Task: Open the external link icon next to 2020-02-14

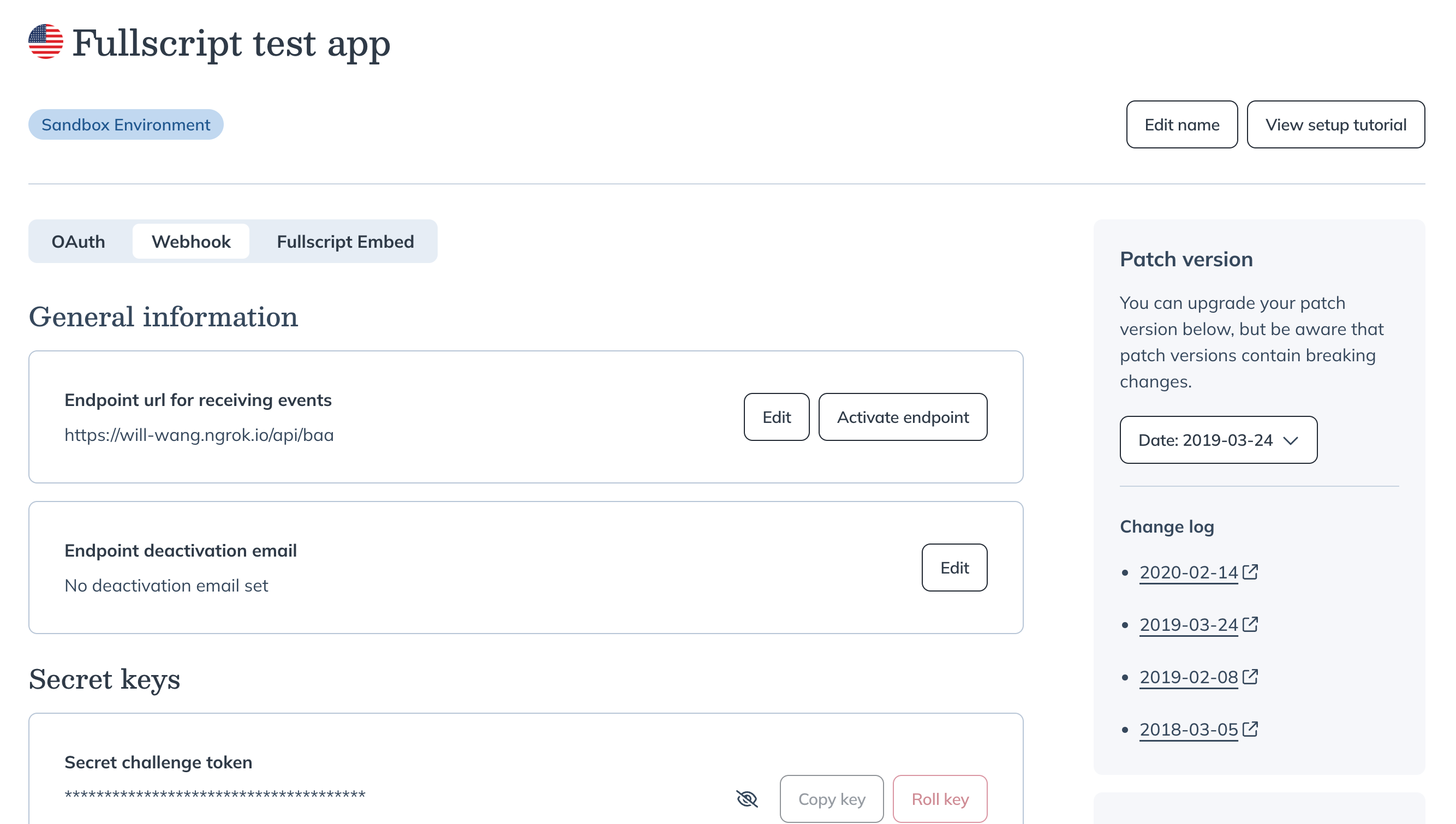Action: point(1250,572)
